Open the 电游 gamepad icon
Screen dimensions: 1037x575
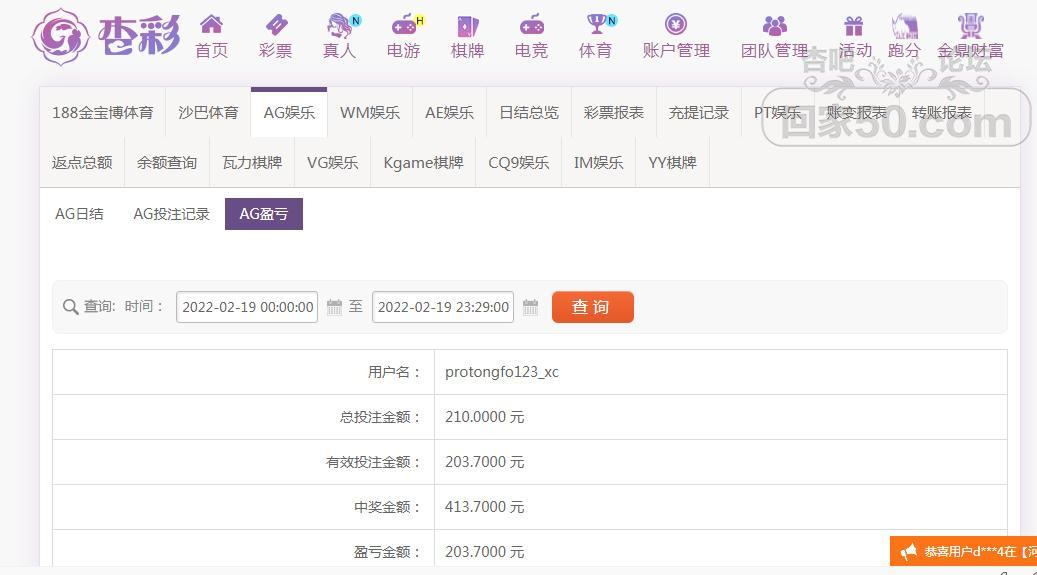pos(403,25)
